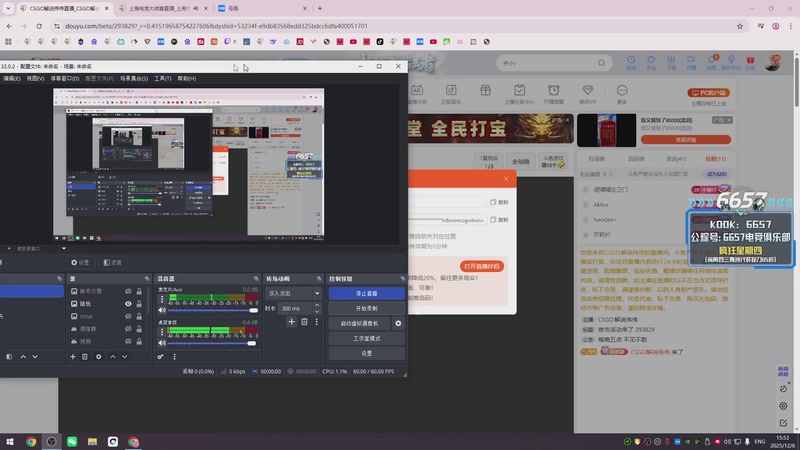Delete the scene transition with trash icon

(304, 321)
